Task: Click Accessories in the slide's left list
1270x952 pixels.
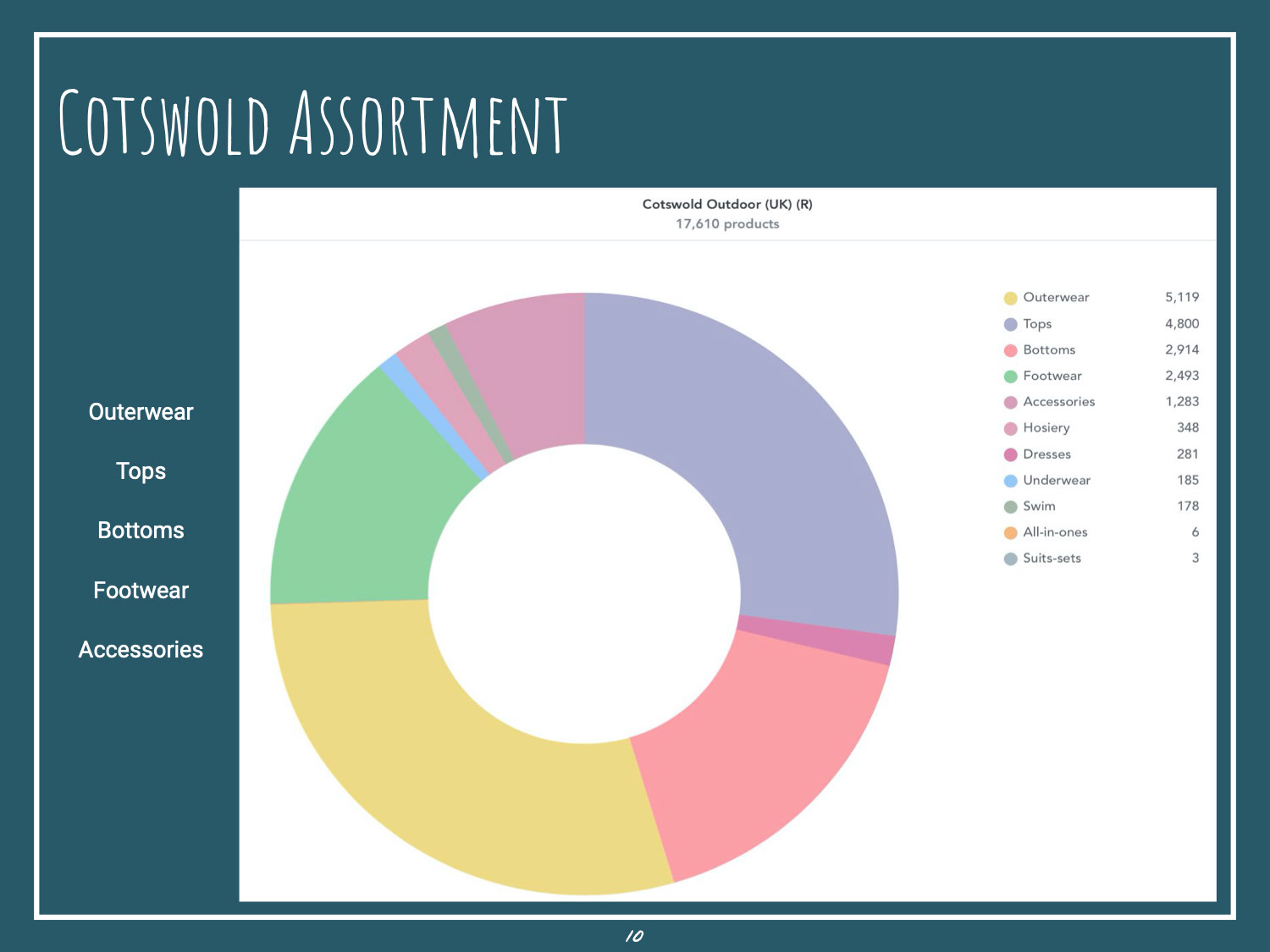Action: [141, 650]
